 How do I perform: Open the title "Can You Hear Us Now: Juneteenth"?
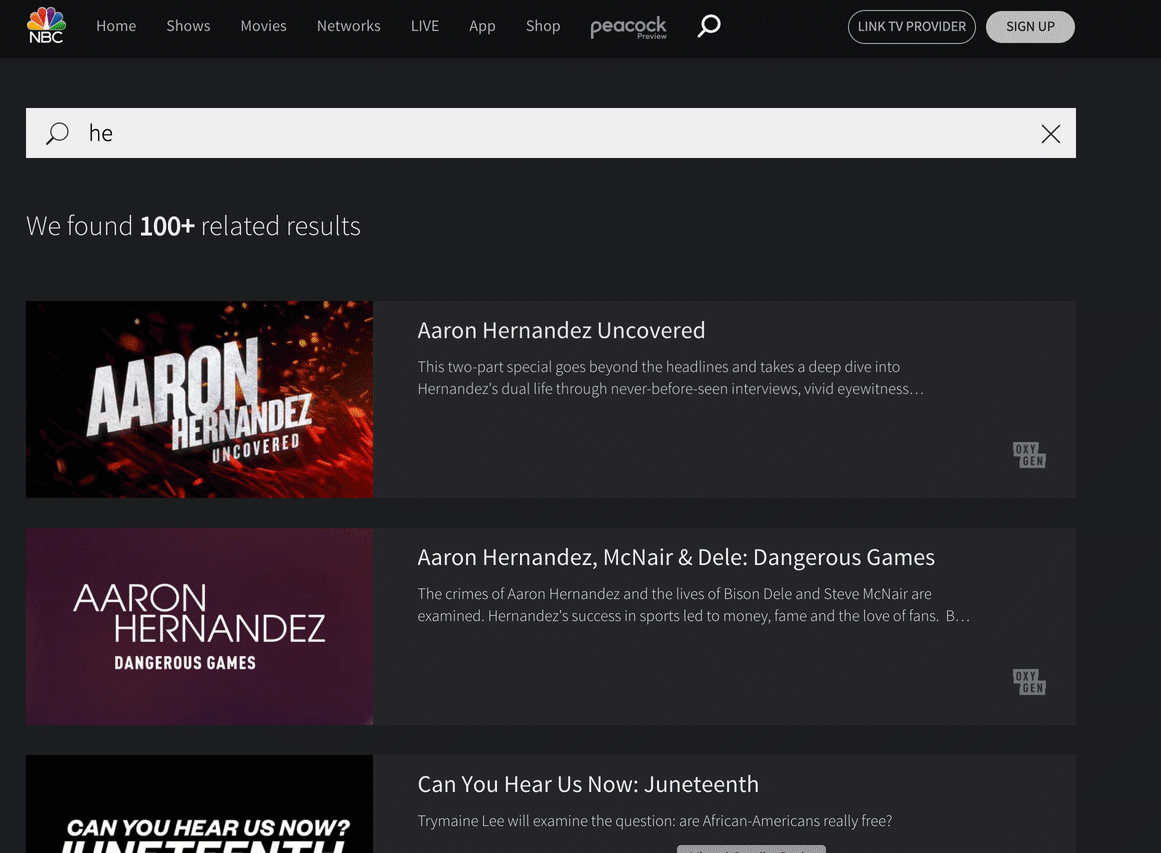[x=588, y=784]
